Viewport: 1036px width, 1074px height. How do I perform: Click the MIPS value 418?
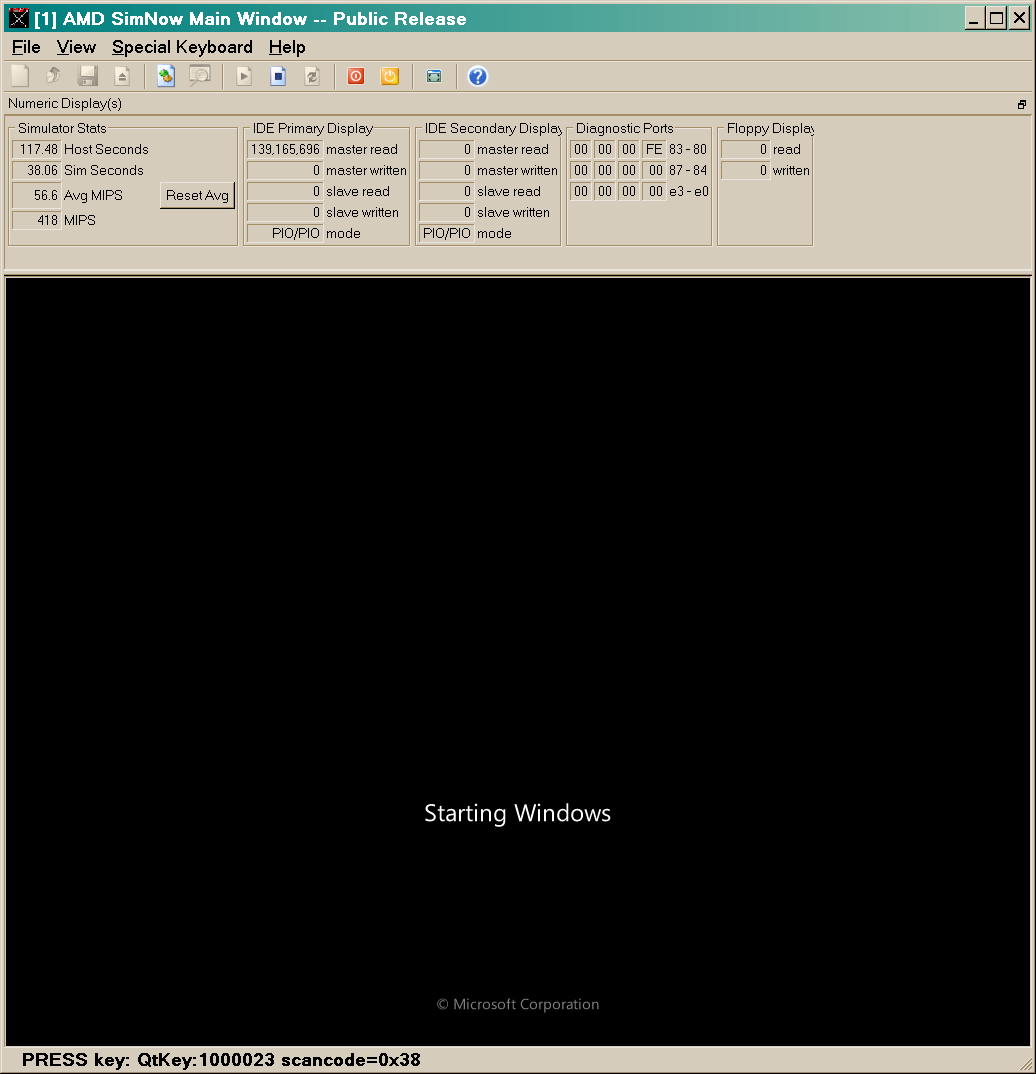[37, 221]
